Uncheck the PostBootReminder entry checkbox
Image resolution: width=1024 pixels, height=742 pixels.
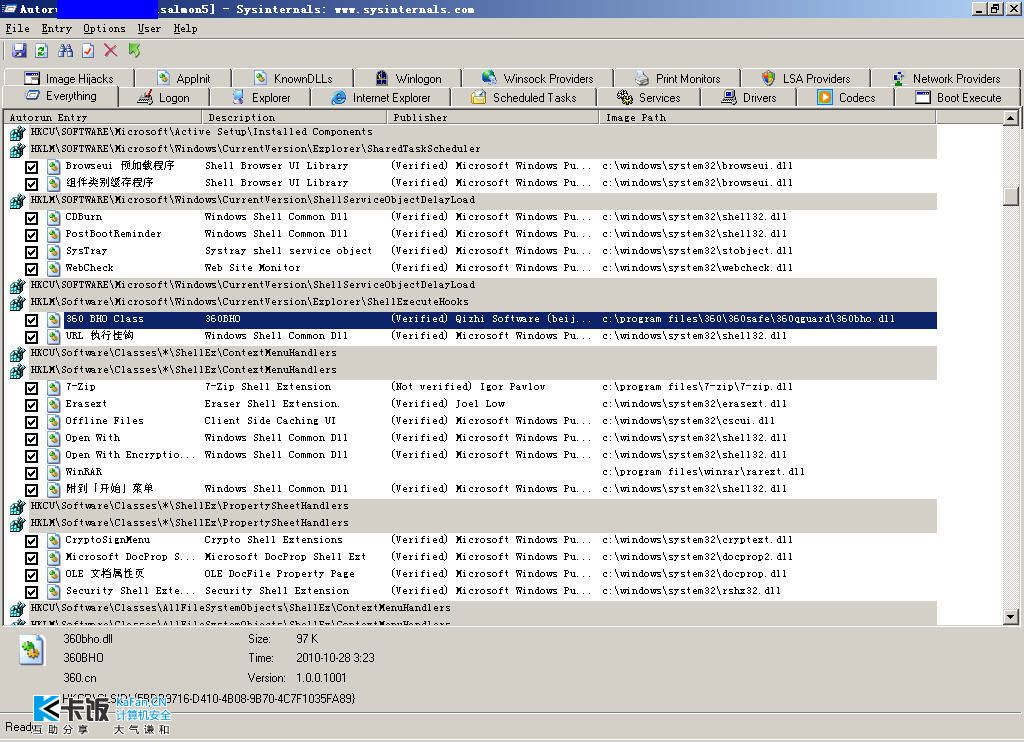click(x=31, y=234)
